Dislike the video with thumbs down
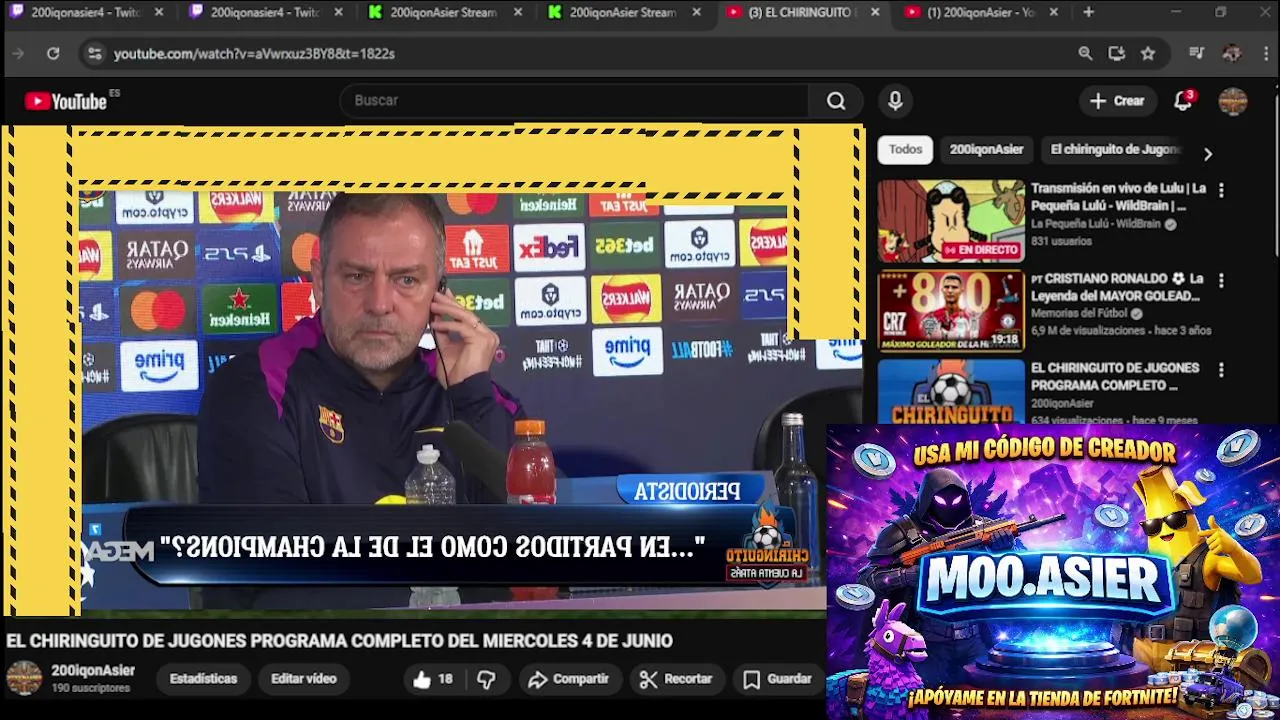The image size is (1280, 720). click(486, 679)
